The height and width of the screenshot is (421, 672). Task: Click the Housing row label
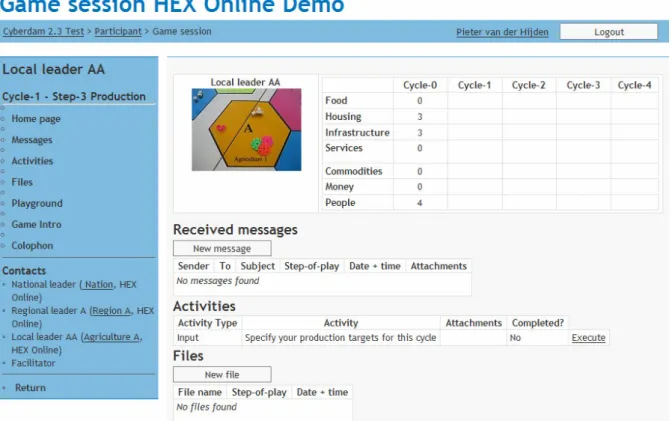coord(343,116)
